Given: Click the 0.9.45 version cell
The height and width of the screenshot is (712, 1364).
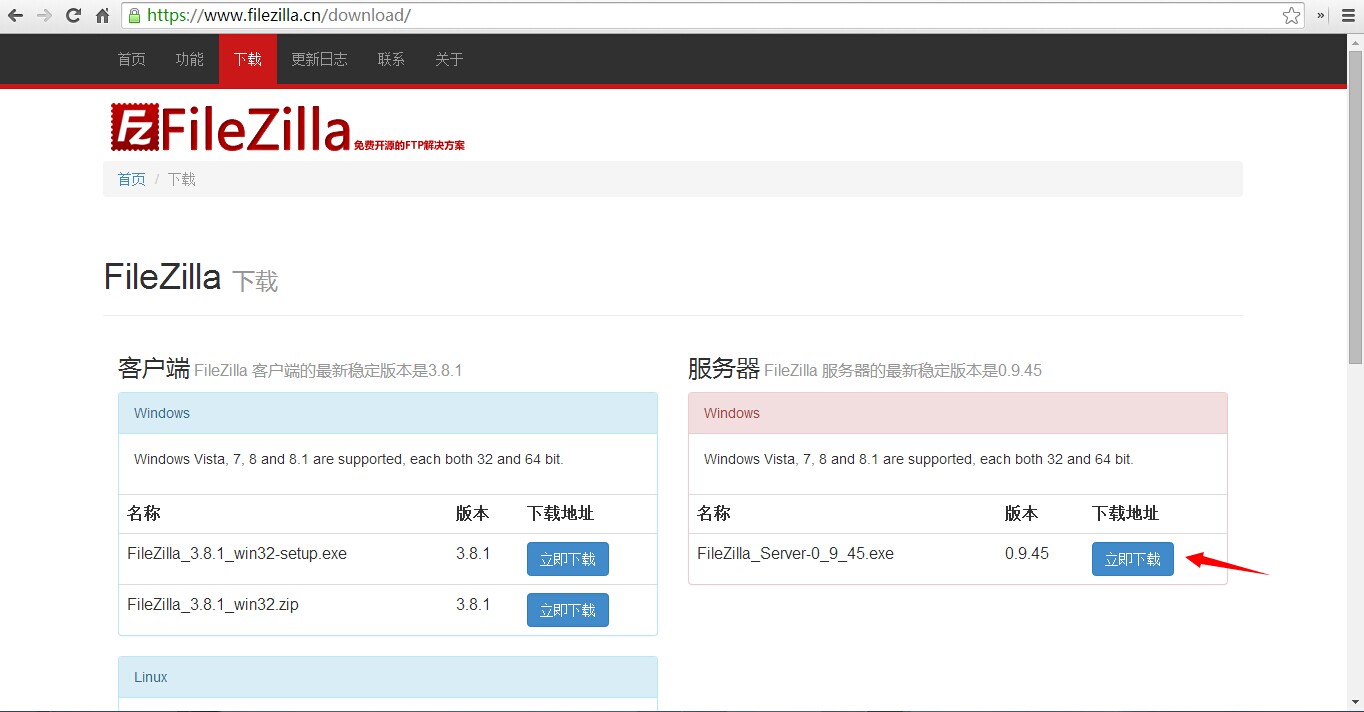Looking at the screenshot, I should 1027,553.
